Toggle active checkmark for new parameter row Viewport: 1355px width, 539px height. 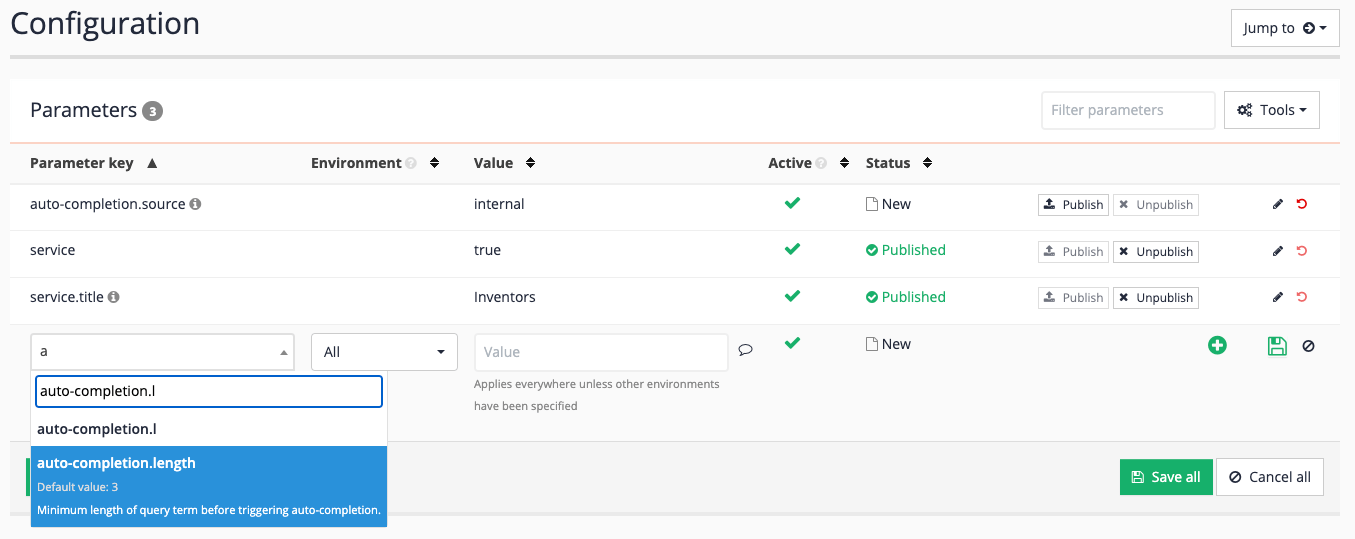coord(792,343)
